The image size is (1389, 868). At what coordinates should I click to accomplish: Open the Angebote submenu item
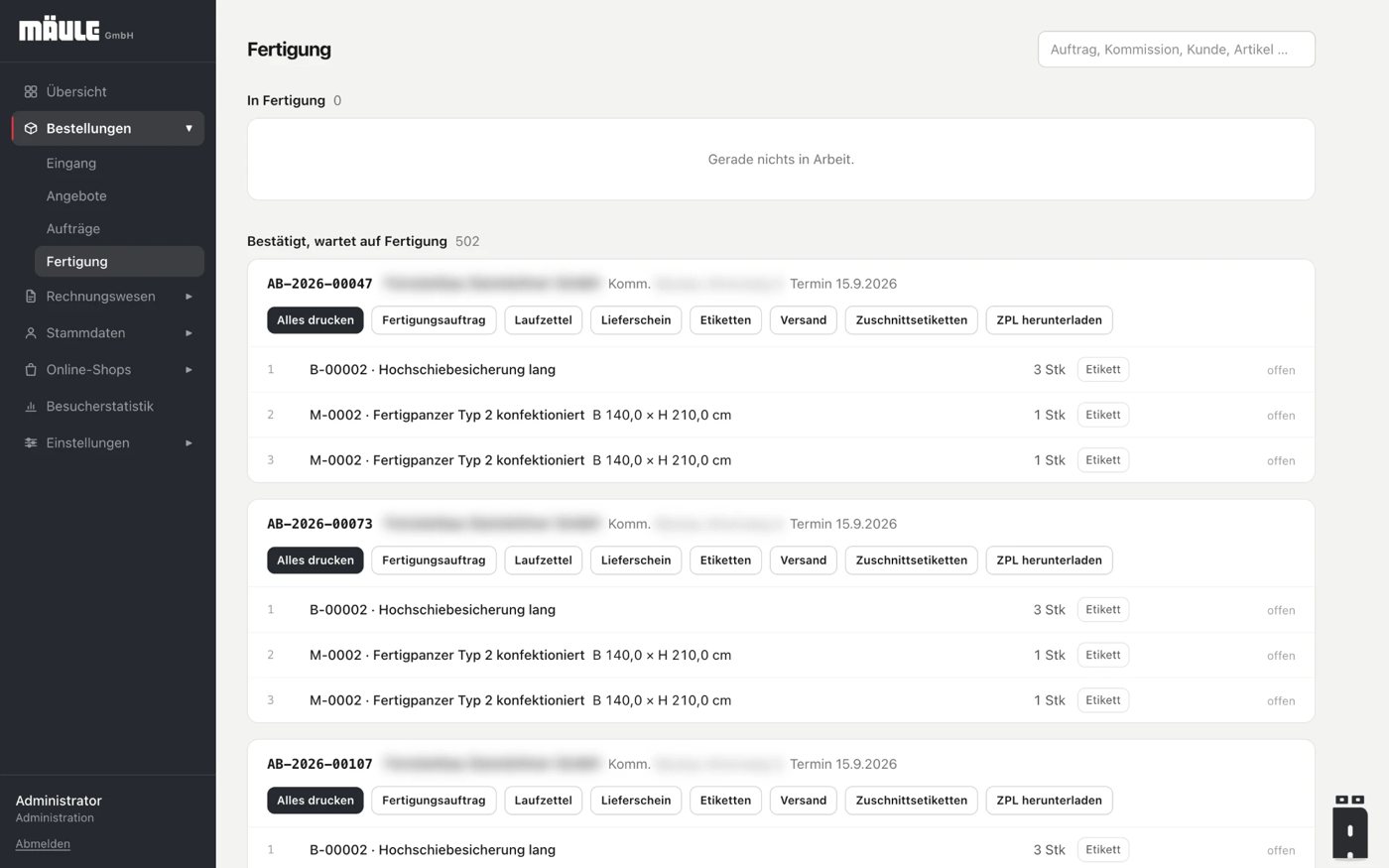pyautogui.click(x=119, y=196)
